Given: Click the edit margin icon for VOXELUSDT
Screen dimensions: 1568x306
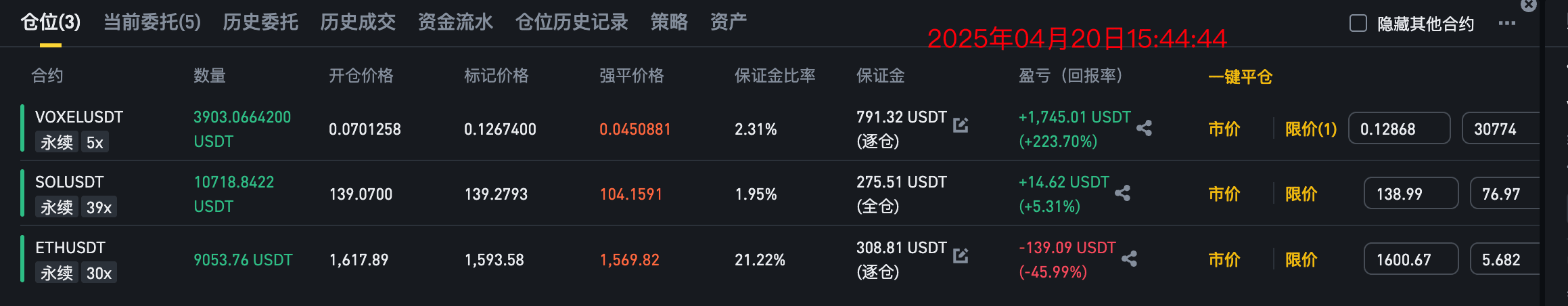Looking at the screenshot, I should 961,125.
